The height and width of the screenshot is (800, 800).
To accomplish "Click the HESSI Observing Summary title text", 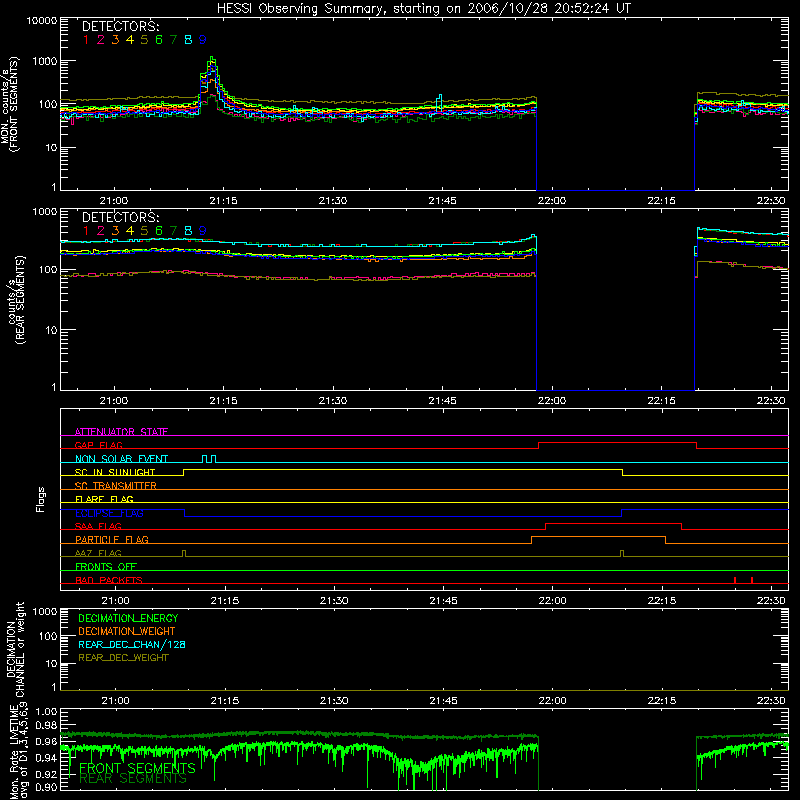I will pyautogui.click(x=424, y=9).
